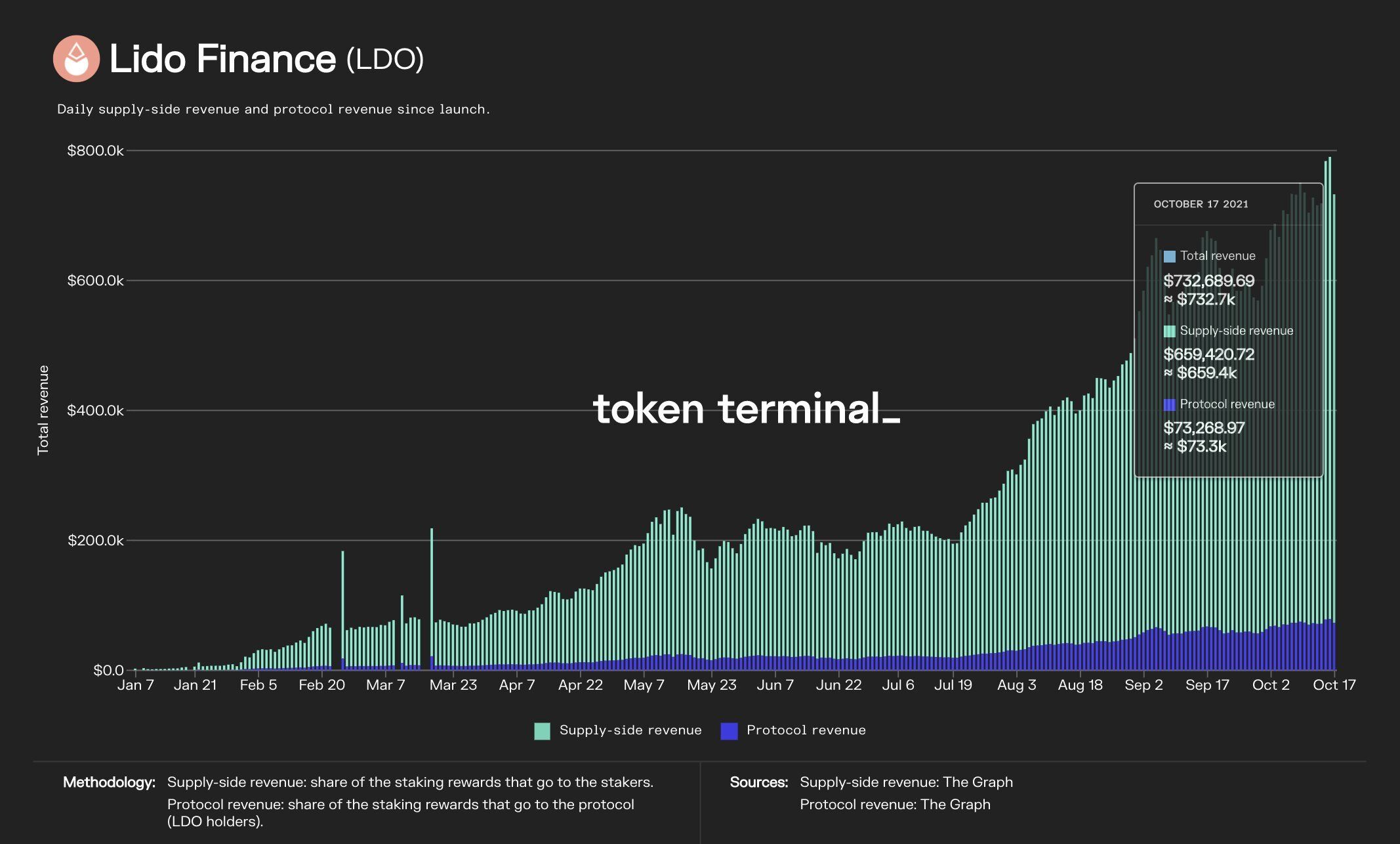1400x844 pixels.
Task: Toggle the Protocol revenue legend swatch
Action: coord(729,730)
